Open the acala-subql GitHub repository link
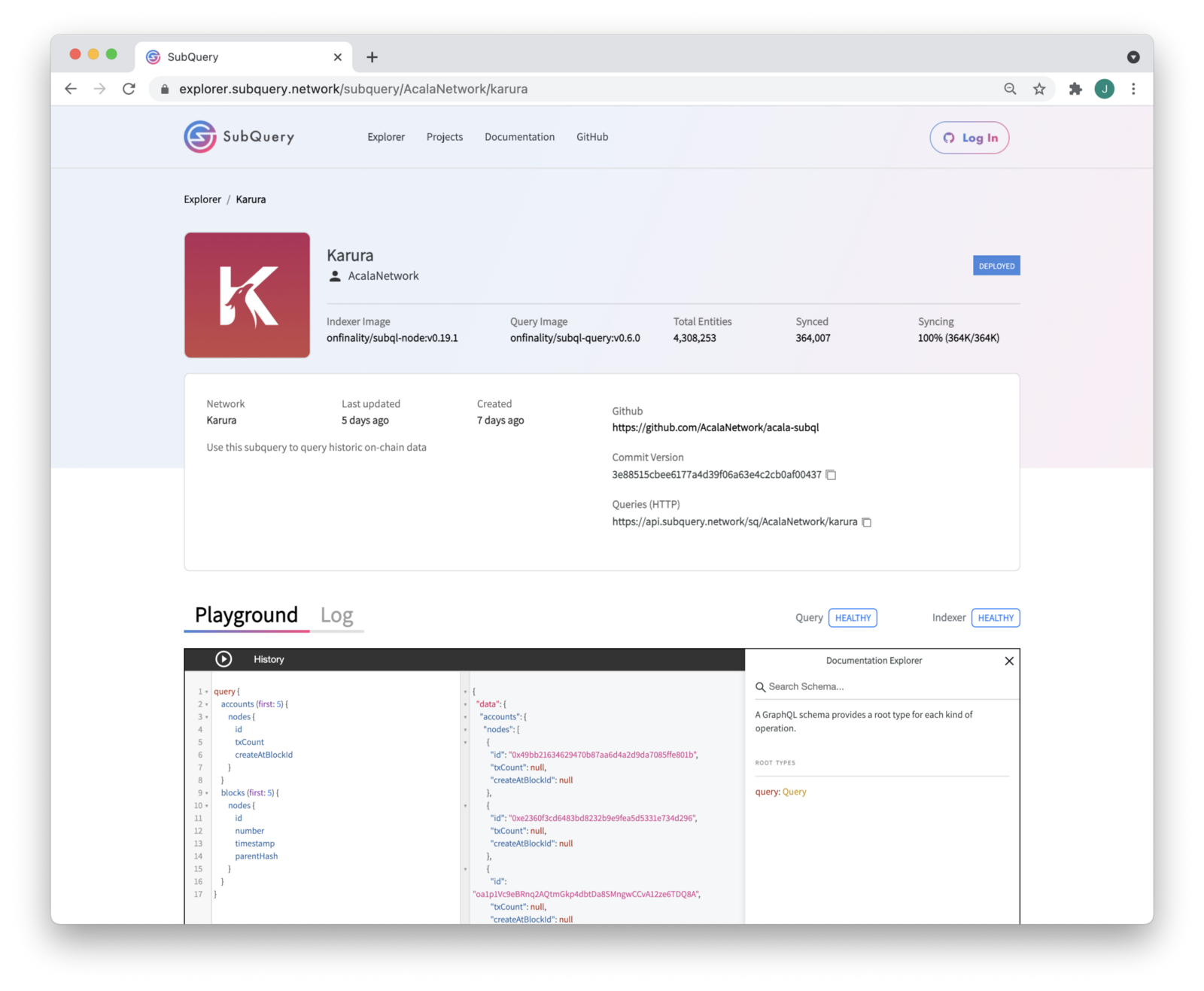 (715, 427)
